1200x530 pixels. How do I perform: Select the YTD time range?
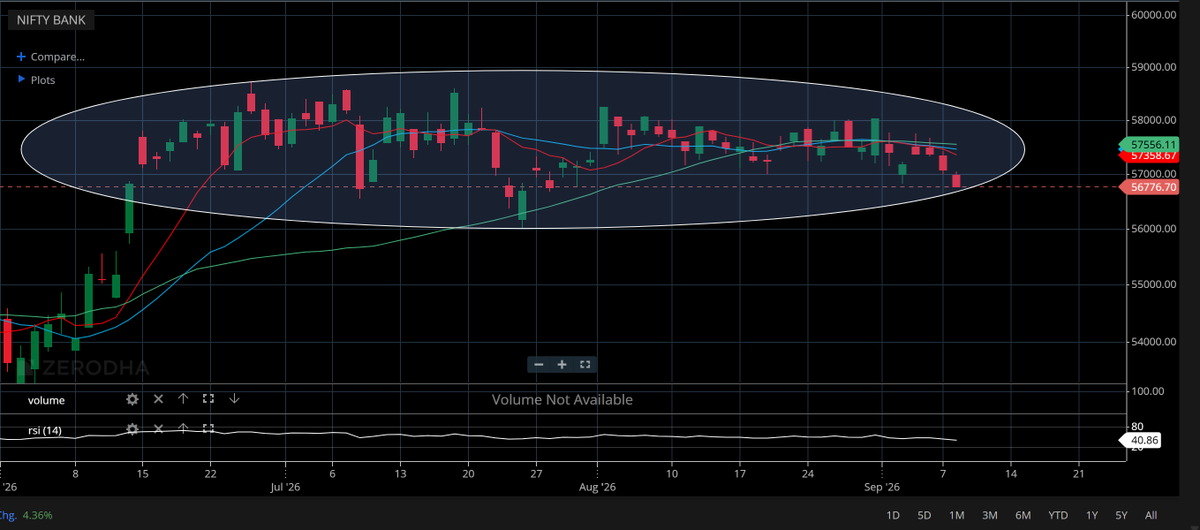1058,516
